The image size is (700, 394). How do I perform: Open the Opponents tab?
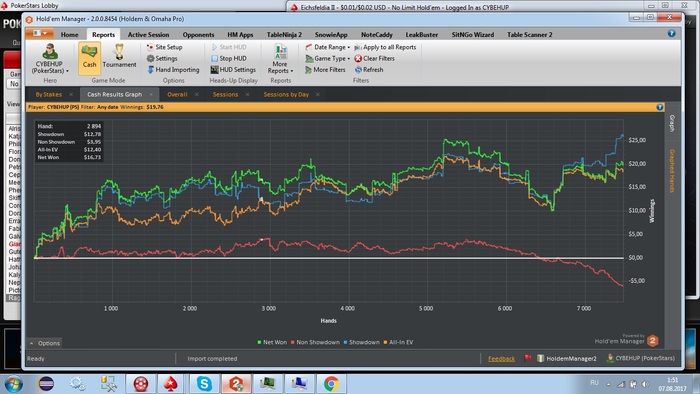point(198,34)
